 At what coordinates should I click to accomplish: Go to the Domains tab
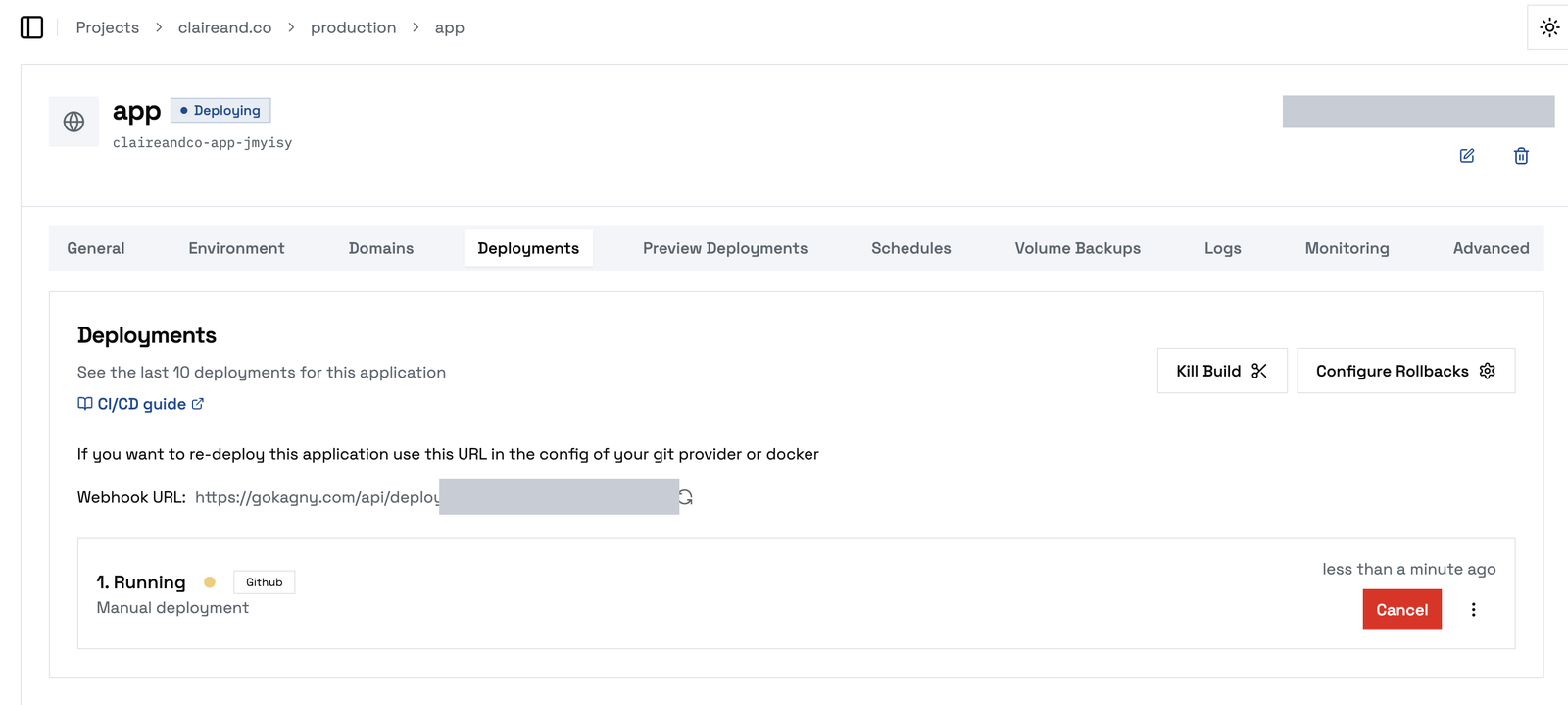pyautogui.click(x=381, y=248)
